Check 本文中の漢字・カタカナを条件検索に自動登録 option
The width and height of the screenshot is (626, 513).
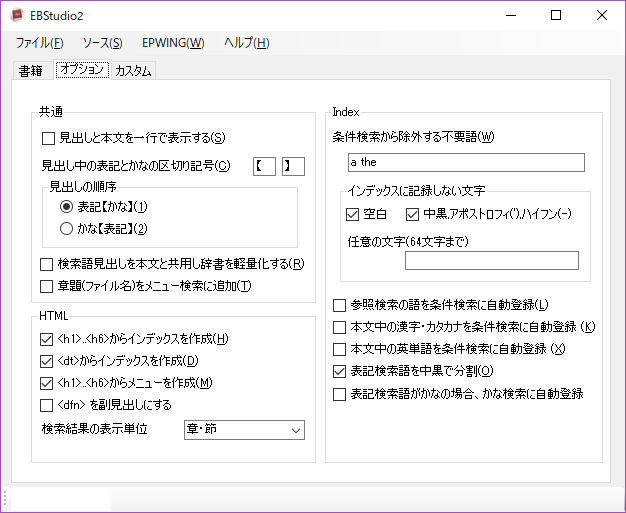339,327
